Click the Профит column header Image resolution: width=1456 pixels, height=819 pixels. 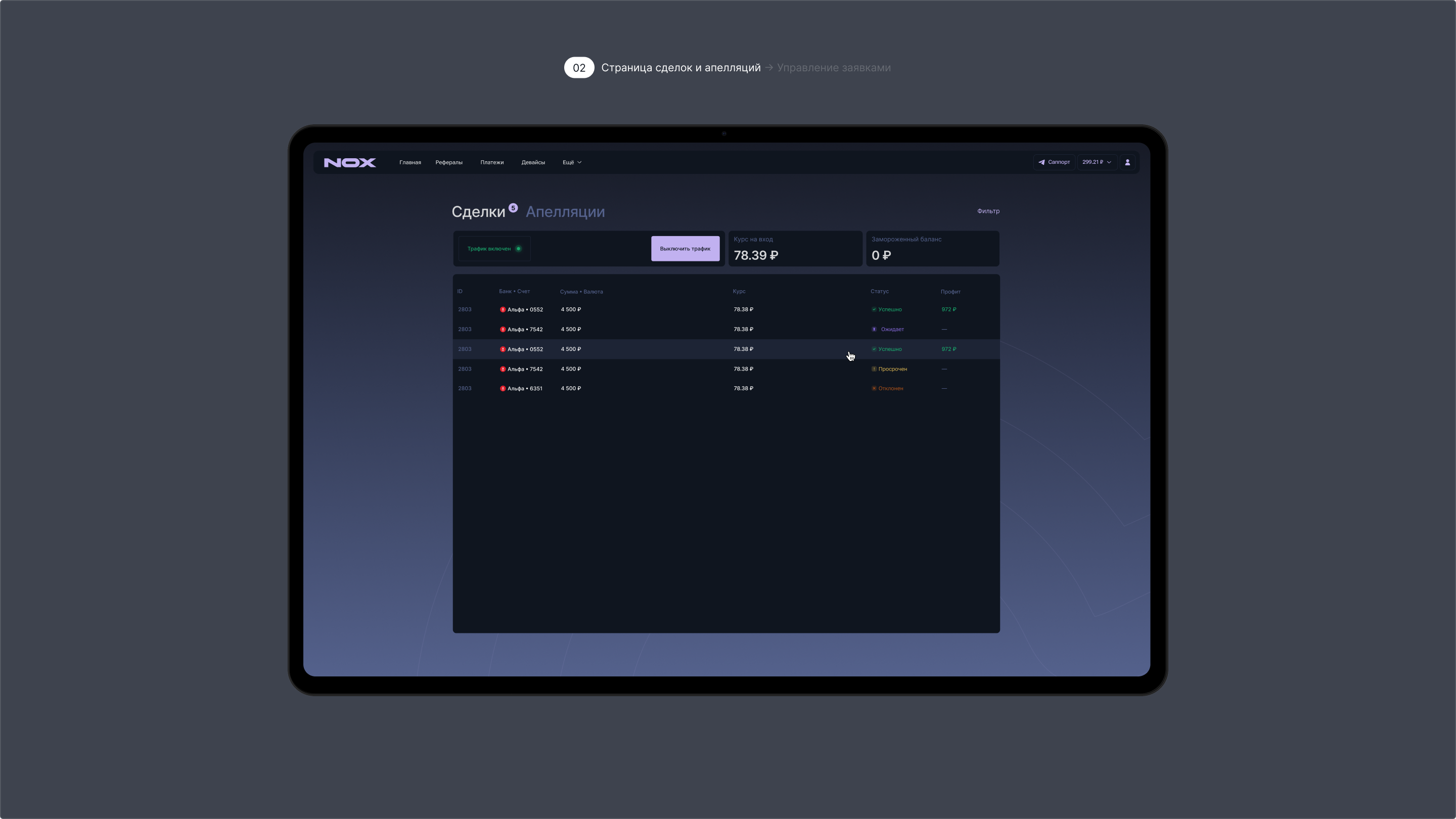coord(950,292)
